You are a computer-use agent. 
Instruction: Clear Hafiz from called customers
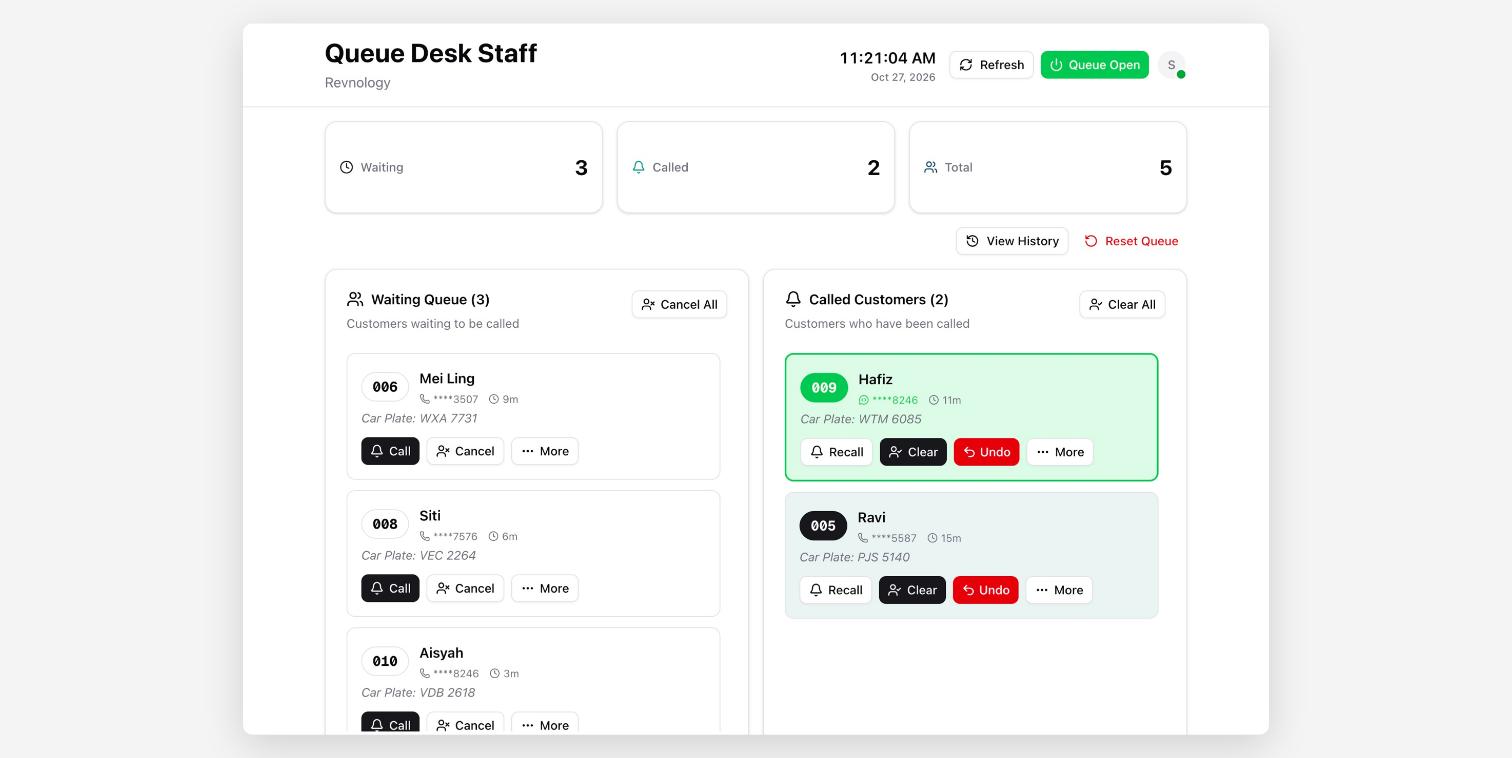913,452
